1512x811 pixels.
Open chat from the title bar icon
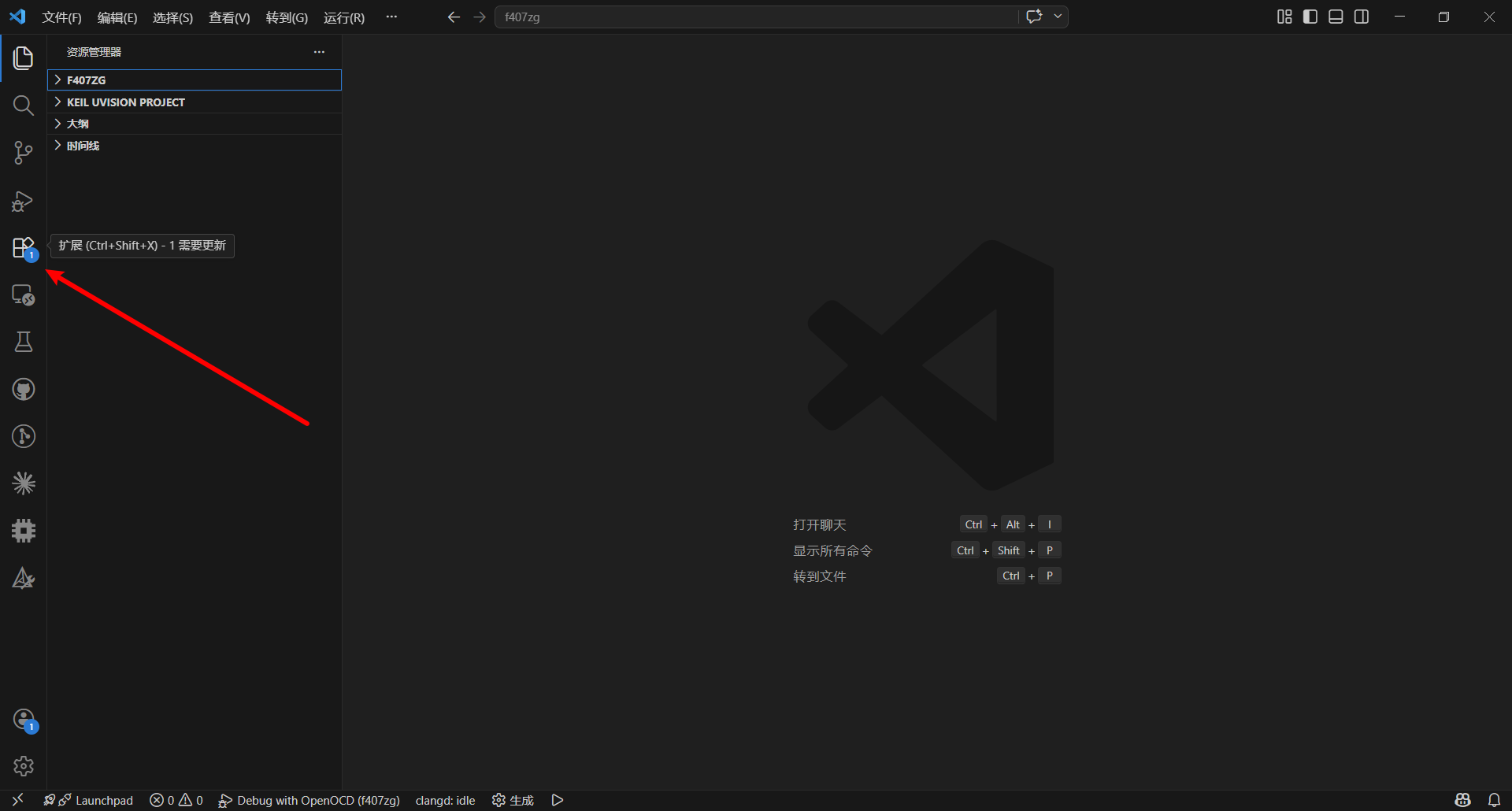click(x=1035, y=17)
